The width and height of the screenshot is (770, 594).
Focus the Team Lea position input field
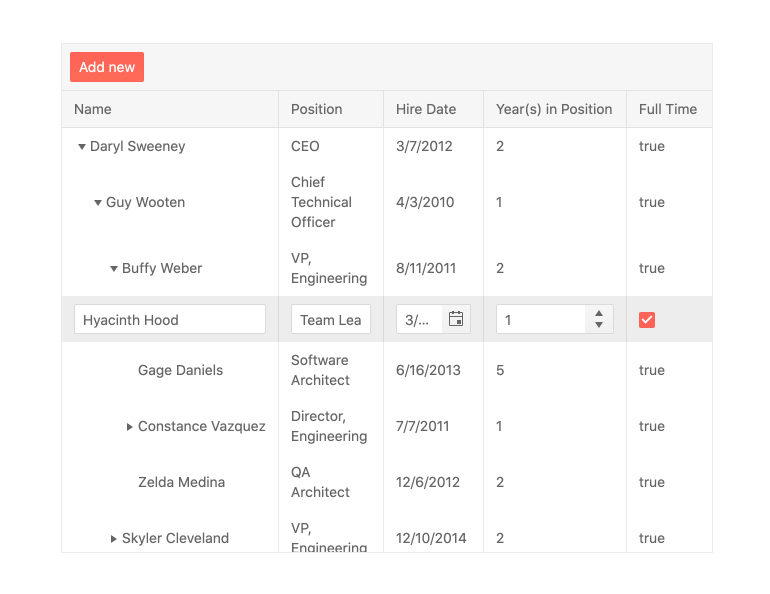(331, 320)
